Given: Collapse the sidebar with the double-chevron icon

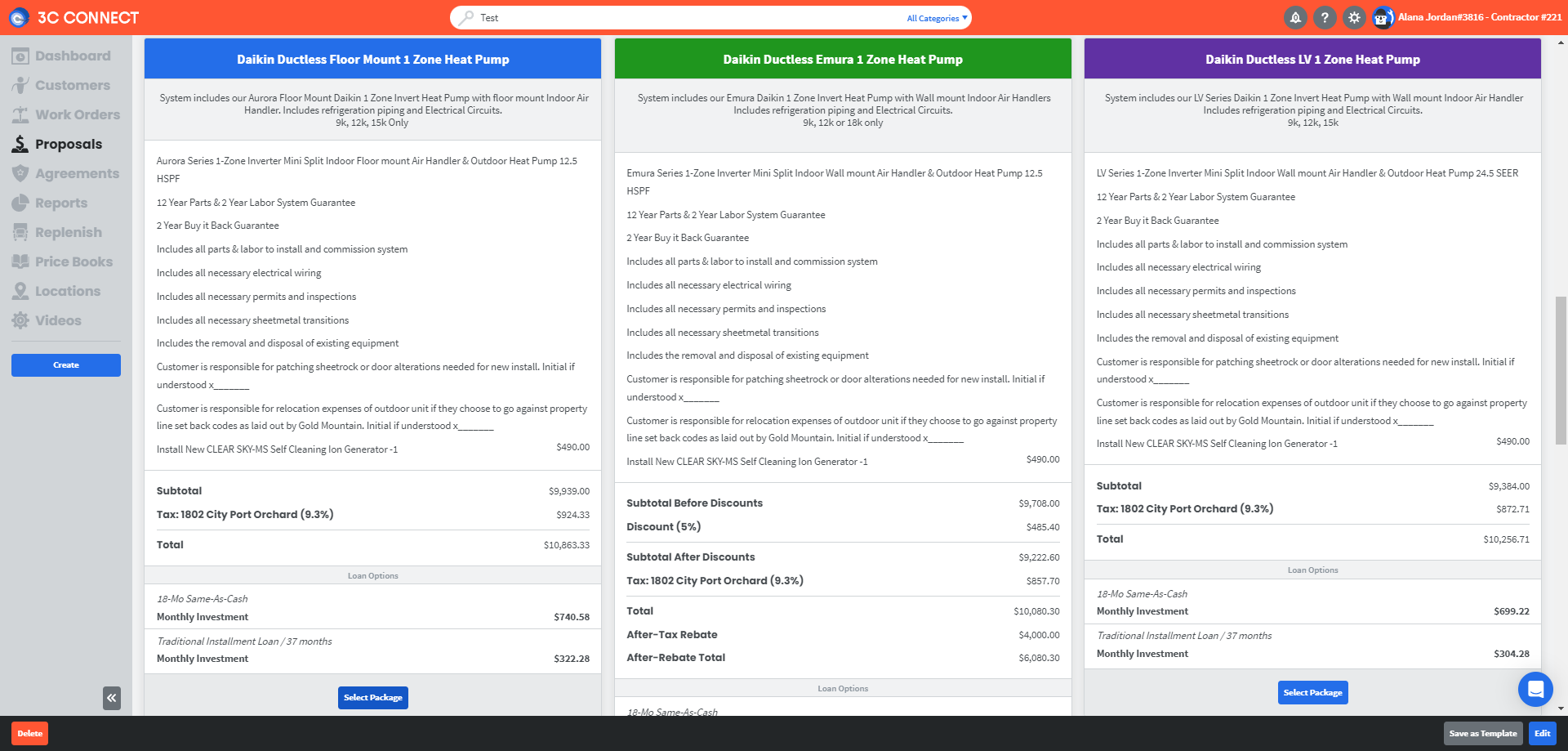Looking at the screenshot, I should [x=112, y=698].
